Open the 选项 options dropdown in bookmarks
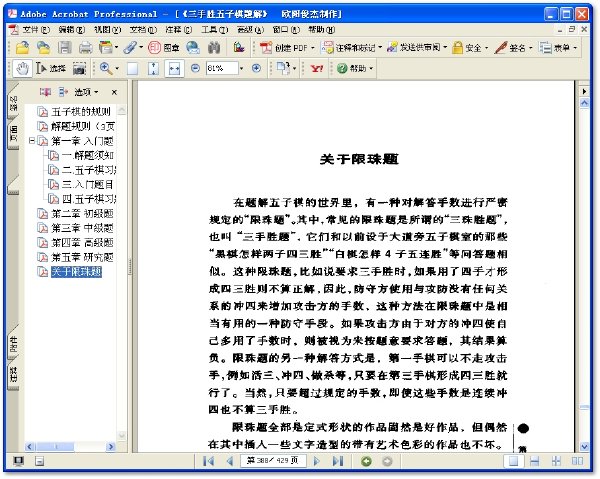 [x=86, y=92]
